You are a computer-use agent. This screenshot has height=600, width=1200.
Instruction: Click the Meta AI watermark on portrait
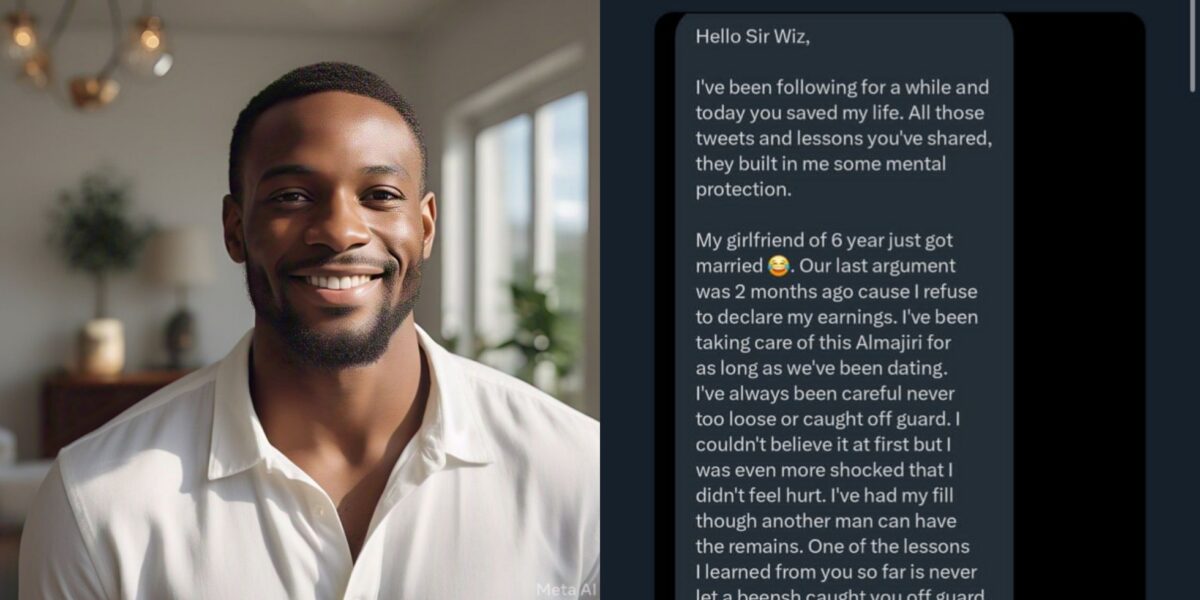567,589
